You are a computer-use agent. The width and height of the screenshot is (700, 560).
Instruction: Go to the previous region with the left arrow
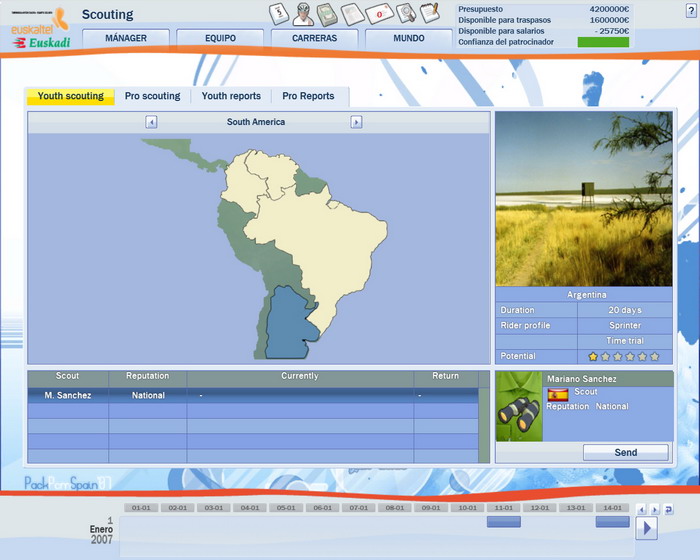[151, 122]
